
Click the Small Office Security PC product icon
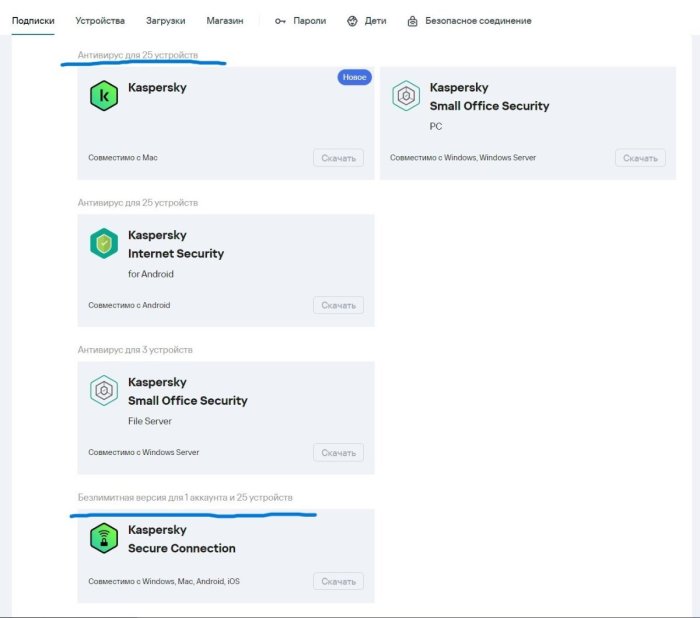pos(405,96)
